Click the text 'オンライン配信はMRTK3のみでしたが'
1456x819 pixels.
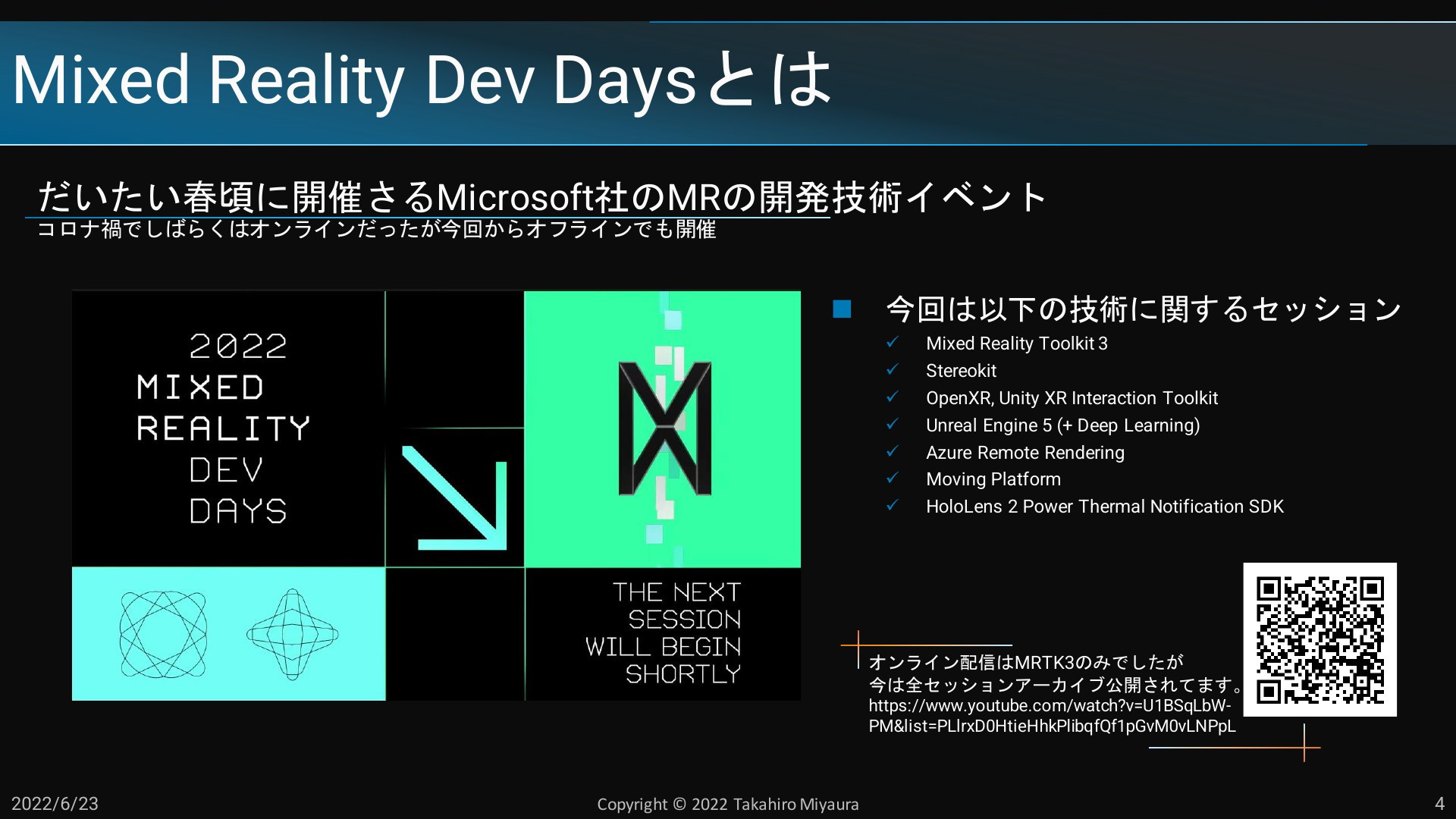pos(1026,663)
